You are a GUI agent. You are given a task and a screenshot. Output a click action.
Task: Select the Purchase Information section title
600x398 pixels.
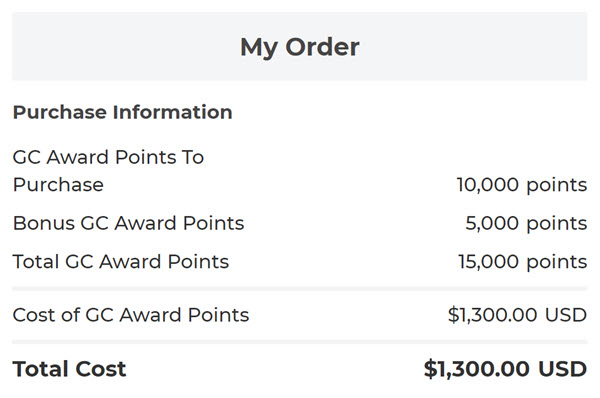click(x=122, y=113)
